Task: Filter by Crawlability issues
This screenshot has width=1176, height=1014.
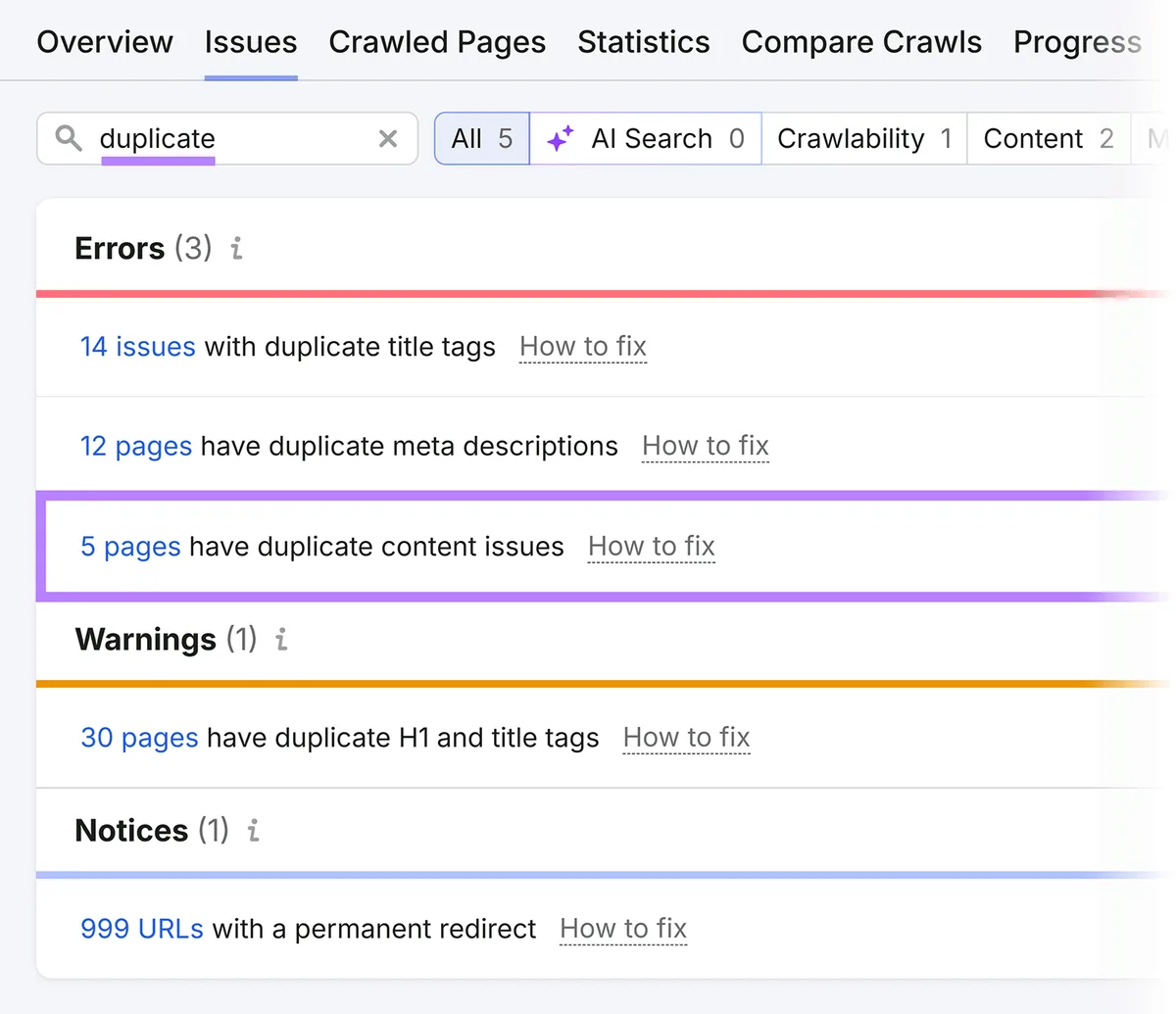Action: [864, 138]
